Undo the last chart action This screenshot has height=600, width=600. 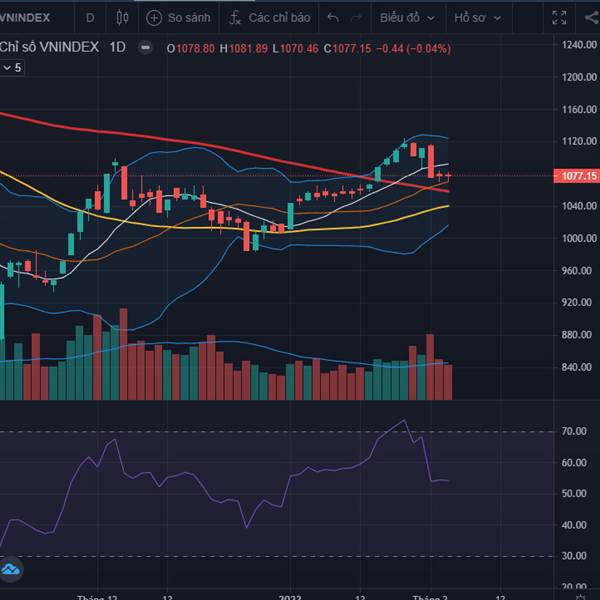(x=333, y=18)
